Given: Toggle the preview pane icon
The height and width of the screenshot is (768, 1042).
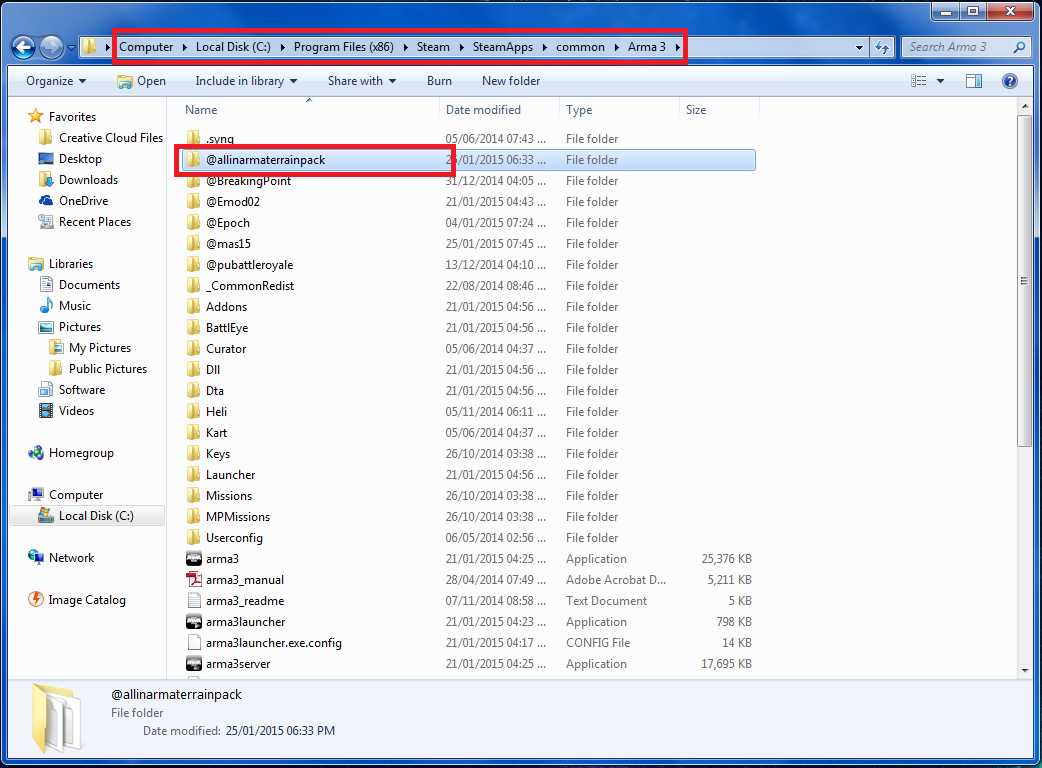Looking at the screenshot, I should tap(974, 81).
